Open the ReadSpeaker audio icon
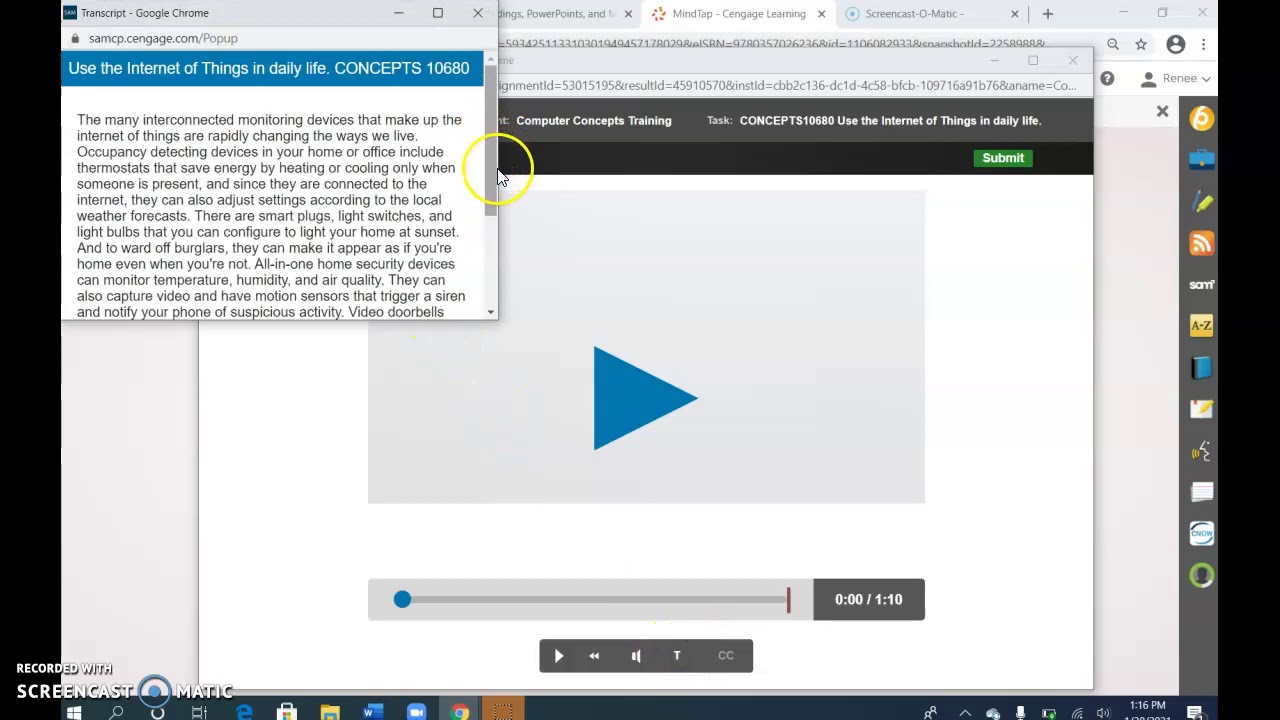 coord(1201,451)
